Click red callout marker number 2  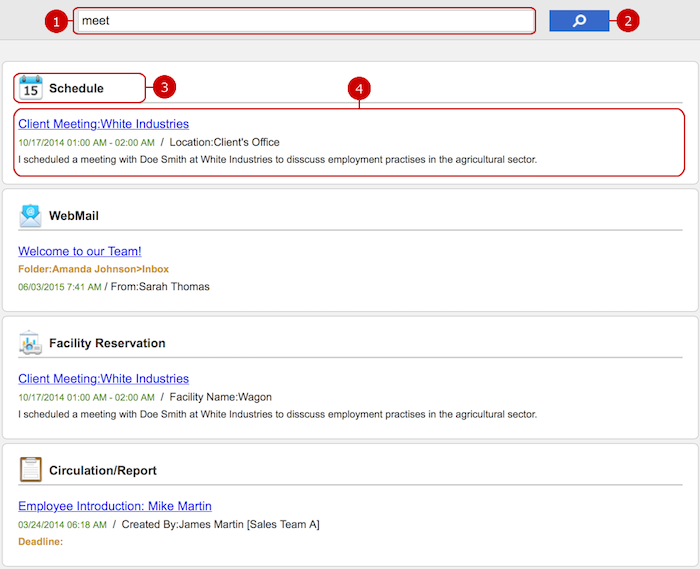(x=628, y=21)
